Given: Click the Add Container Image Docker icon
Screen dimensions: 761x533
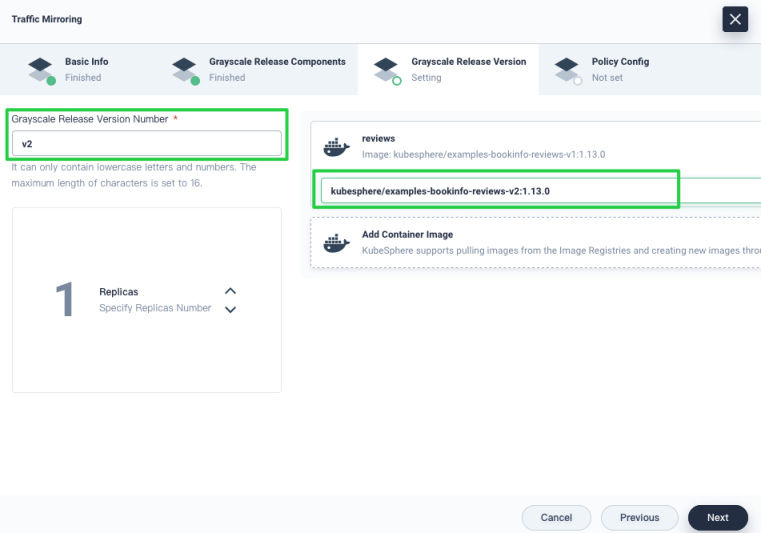Looking at the screenshot, I should coord(337,242).
